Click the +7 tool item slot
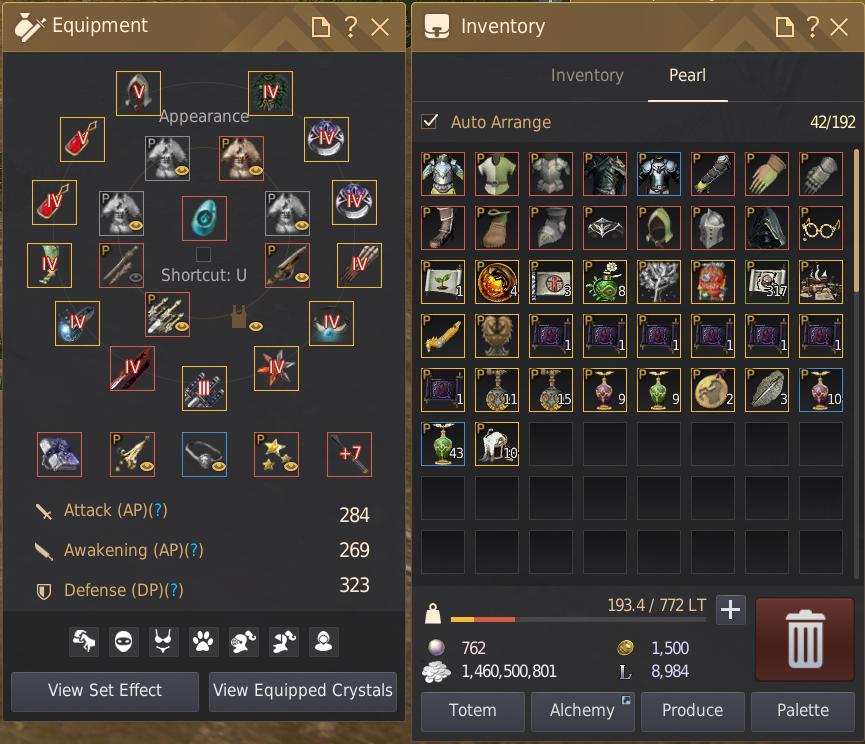This screenshot has height=744, width=865. click(x=349, y=454)
